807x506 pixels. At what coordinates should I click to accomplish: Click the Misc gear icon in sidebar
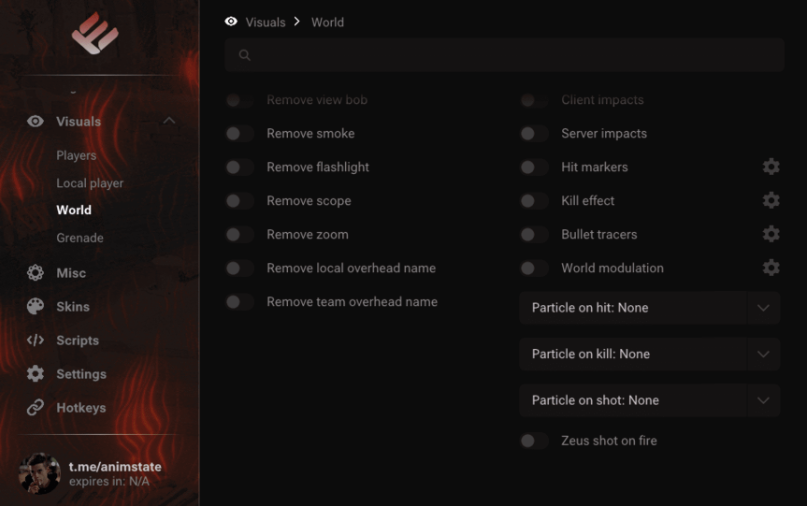[35, 273]
